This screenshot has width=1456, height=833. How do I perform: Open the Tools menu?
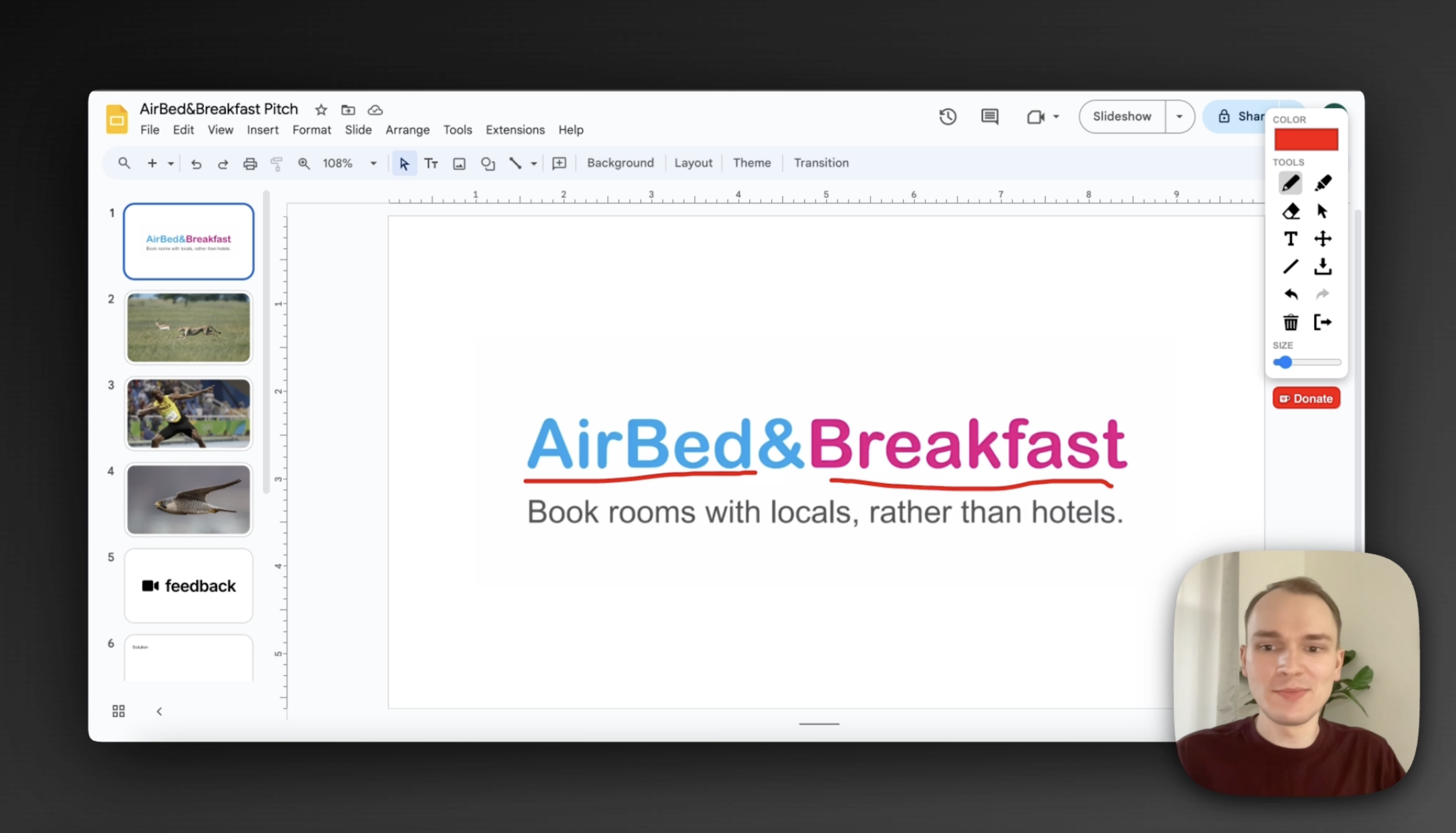pyautogui.click(x=458, y=130)
